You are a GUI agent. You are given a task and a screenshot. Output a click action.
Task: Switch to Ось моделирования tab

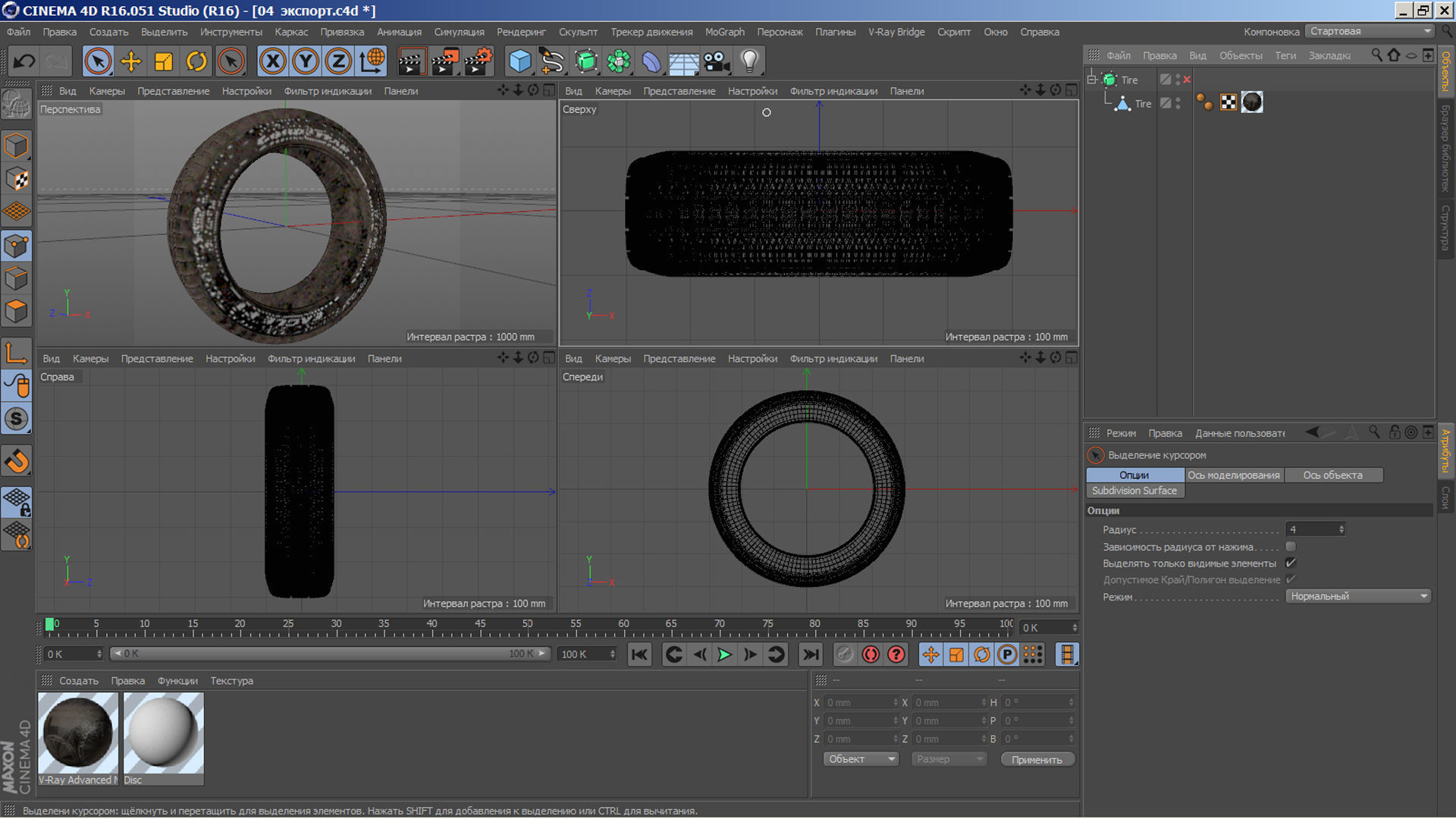coord(1234,475)
